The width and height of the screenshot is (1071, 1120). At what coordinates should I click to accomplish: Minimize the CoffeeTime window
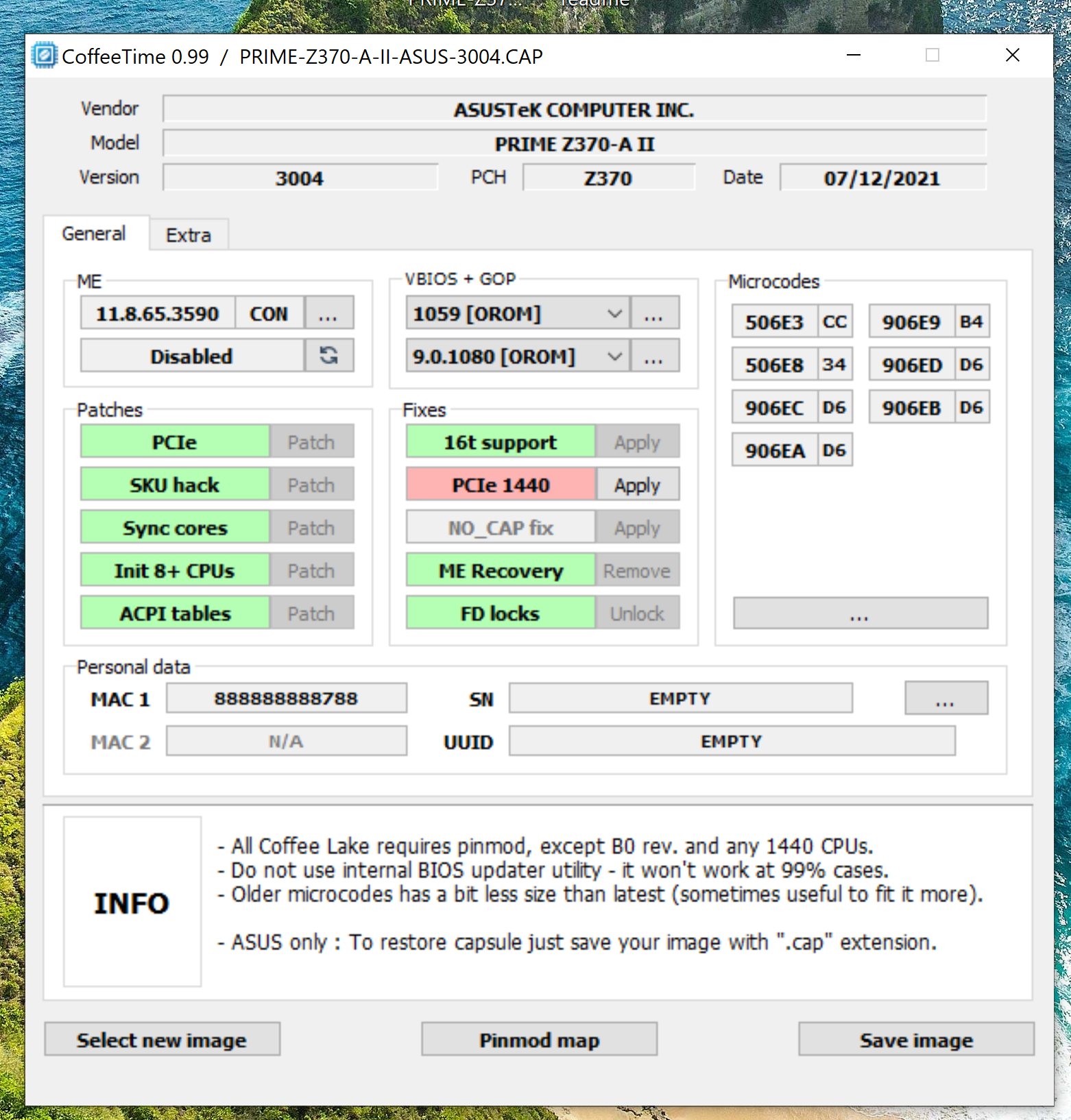pyautogui.click(x=854, y=55)
